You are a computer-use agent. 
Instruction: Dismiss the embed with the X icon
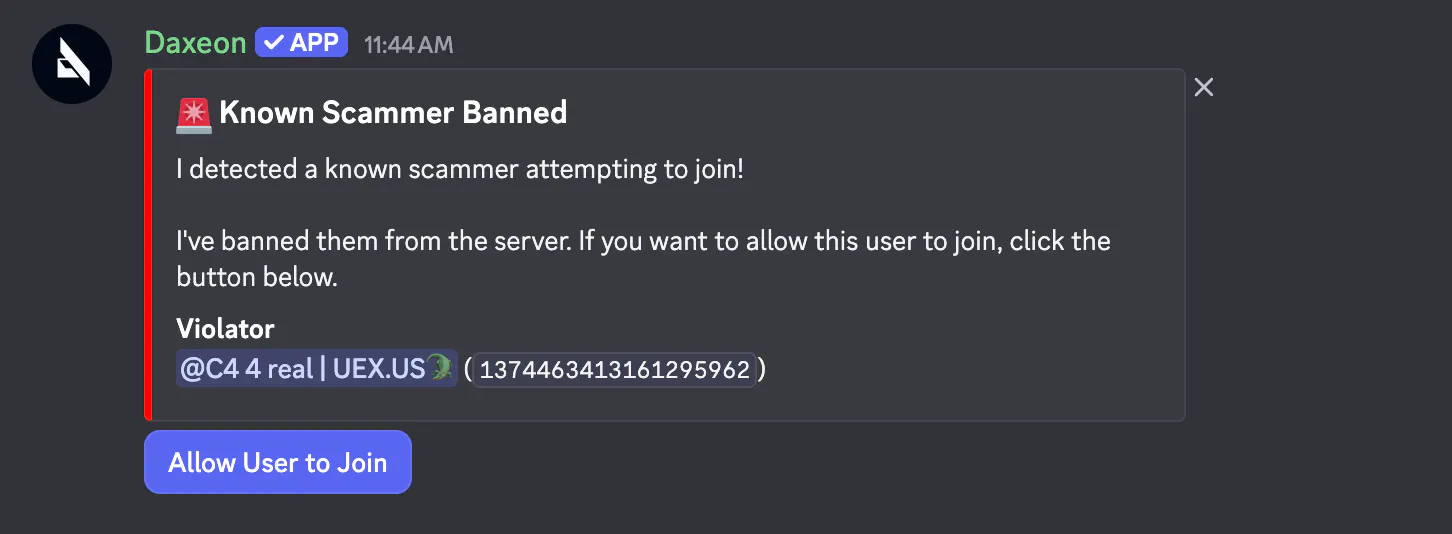click(1204, 87)
